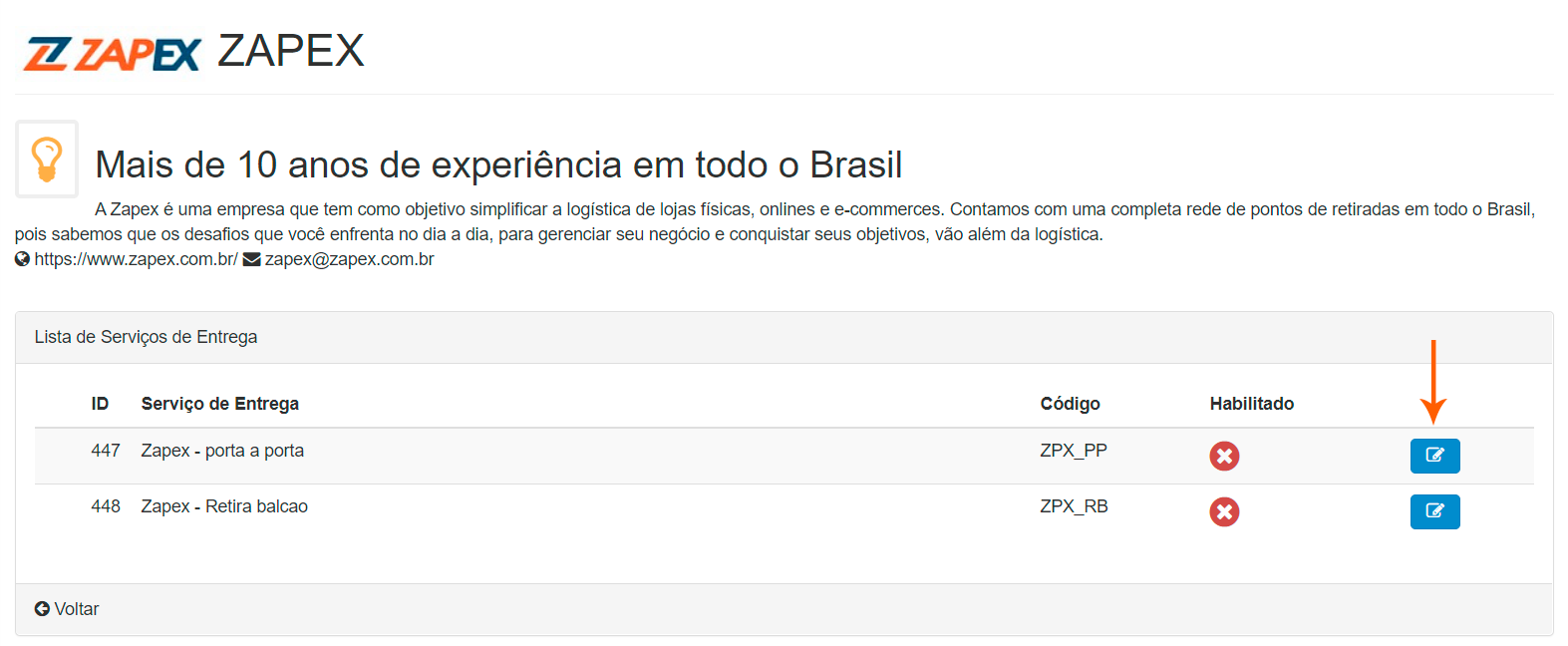Edit the Zapex - porta a porta service

[x=1434, y=456]
